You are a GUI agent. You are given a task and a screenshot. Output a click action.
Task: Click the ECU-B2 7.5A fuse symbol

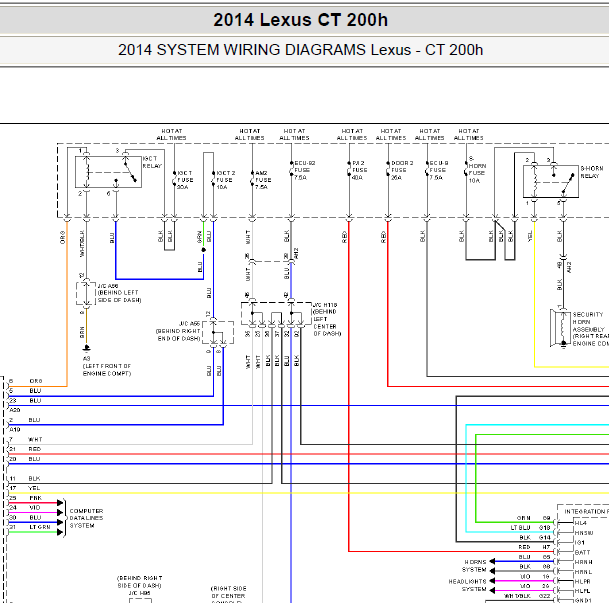point(291,169)
